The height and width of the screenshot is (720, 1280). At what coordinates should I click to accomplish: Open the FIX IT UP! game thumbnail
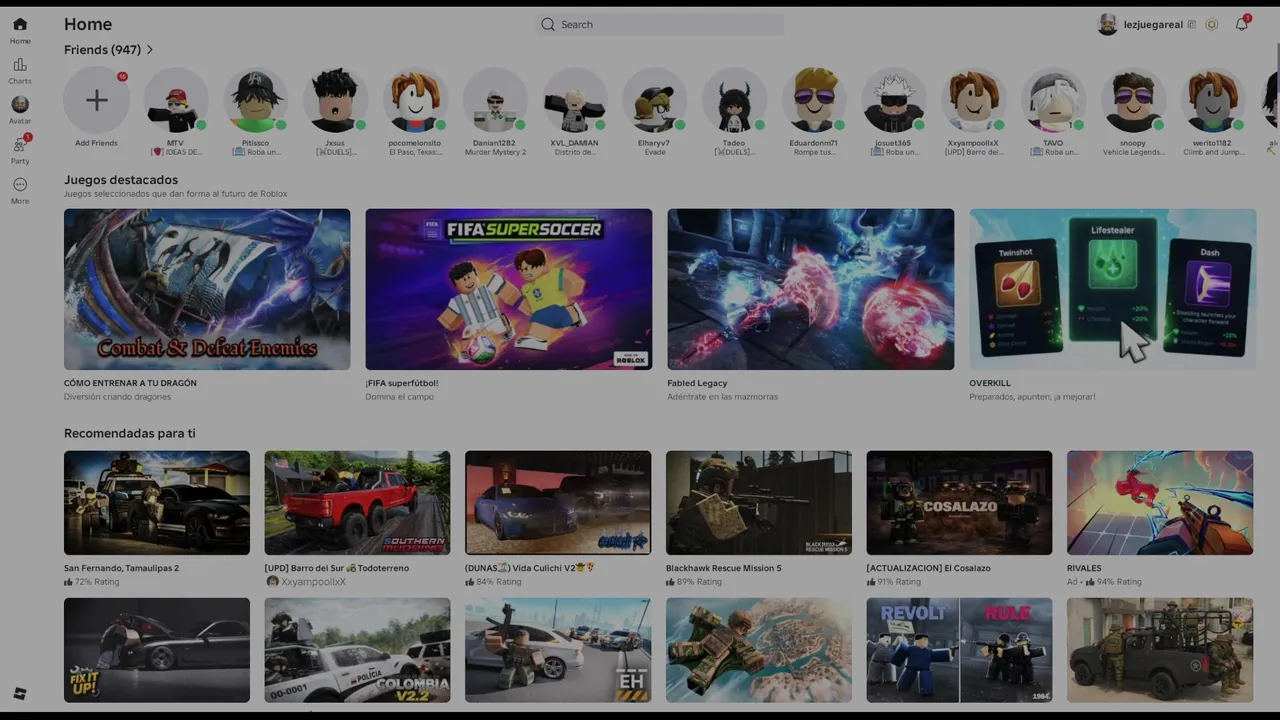[x=157, y=650]
